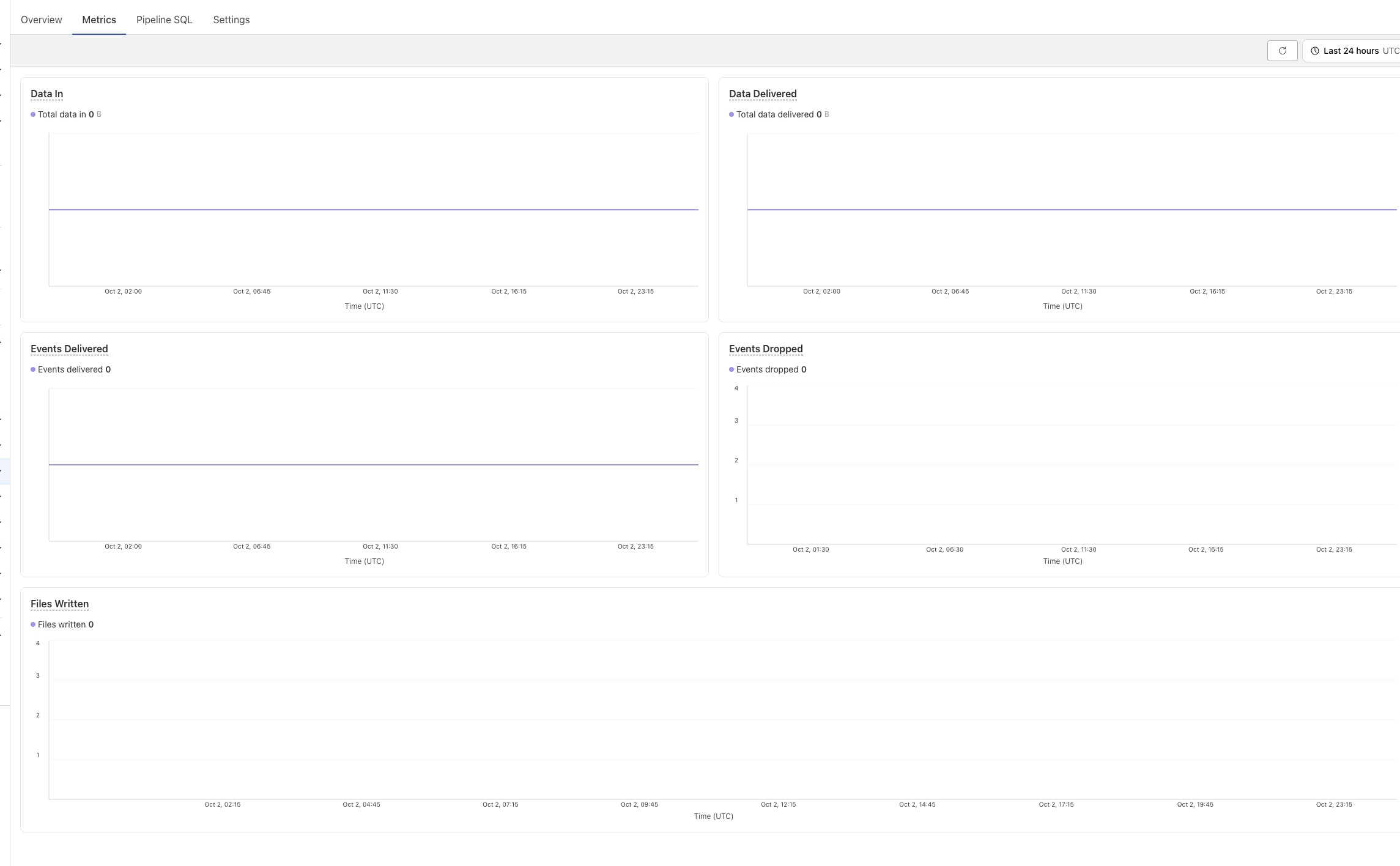Open the Last 24 hours time range dropdown
Image resolution: width=1400 pixels, height=866 pixels.
click(x=1352, y=51)
